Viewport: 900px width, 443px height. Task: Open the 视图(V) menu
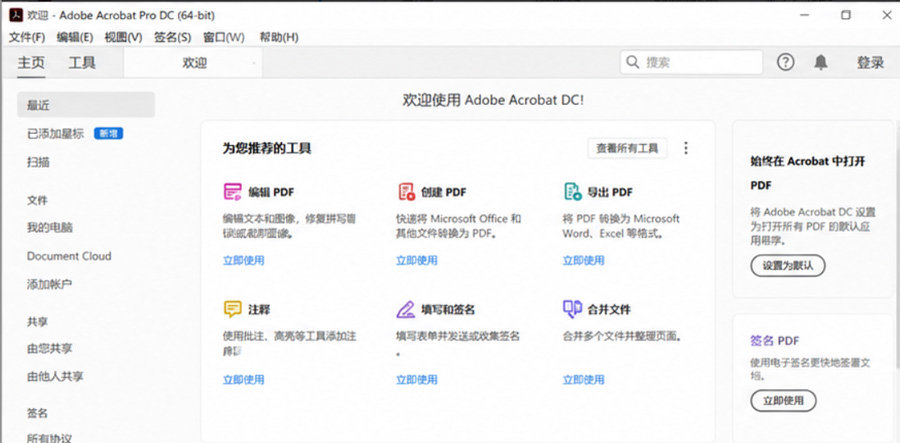[123, 37]
